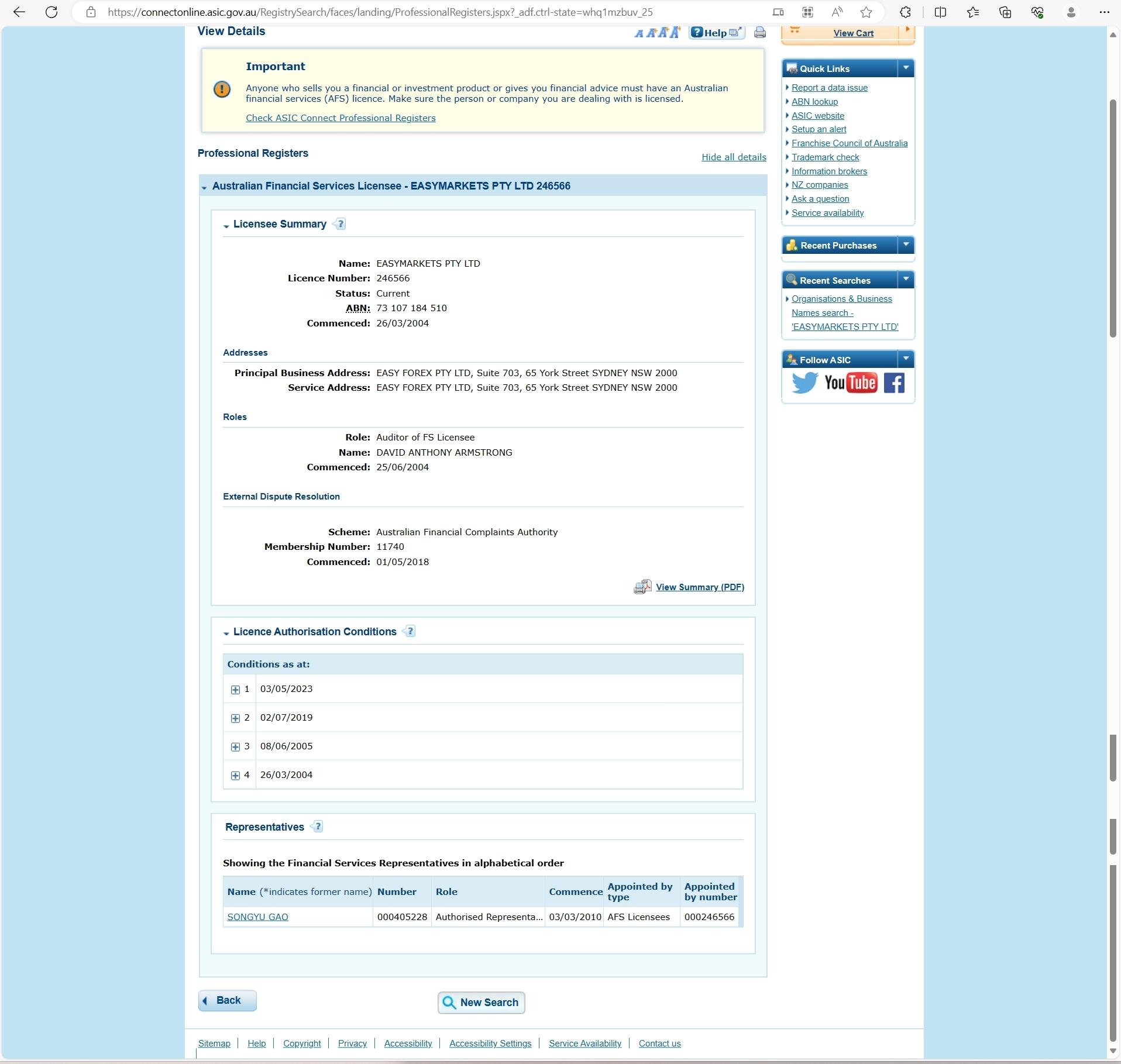
Task: Select licence number 246566 value
Action: (393, 278)
